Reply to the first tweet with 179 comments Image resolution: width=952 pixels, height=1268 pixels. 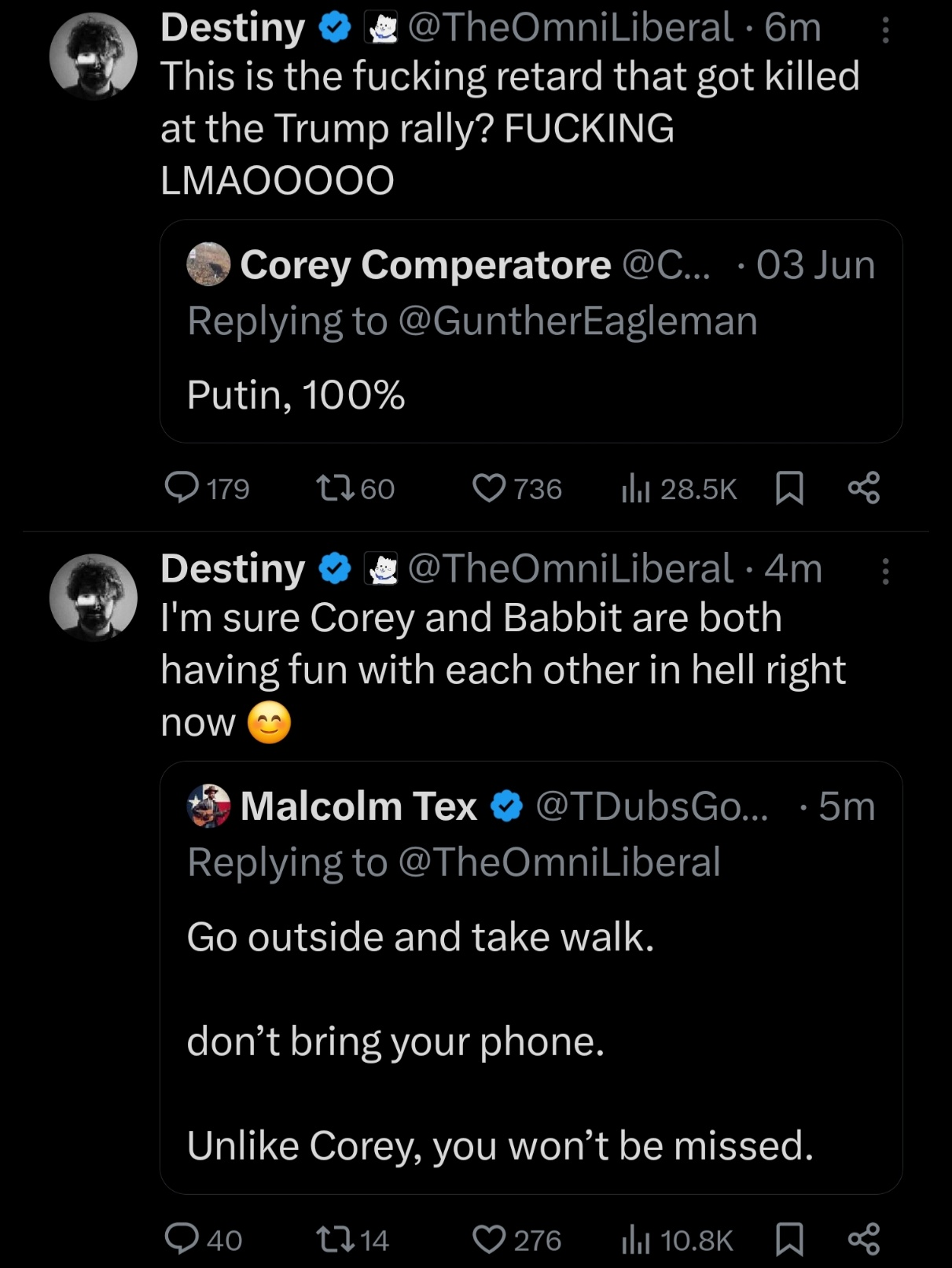(x=182, y=488)
